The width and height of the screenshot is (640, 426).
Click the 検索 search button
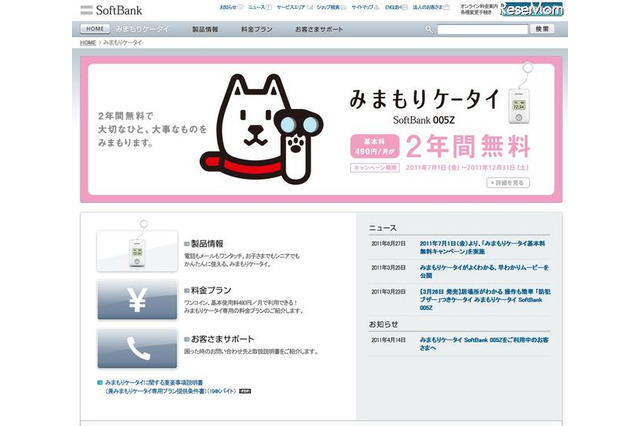[542, 29]
